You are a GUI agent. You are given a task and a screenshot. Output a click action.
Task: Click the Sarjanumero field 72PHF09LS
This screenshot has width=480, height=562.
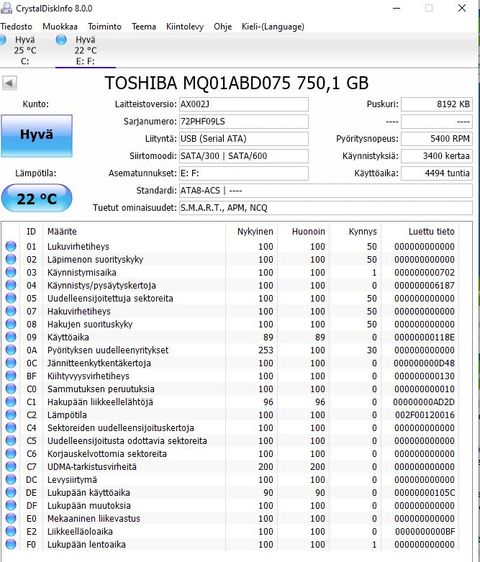click(244, 122)
